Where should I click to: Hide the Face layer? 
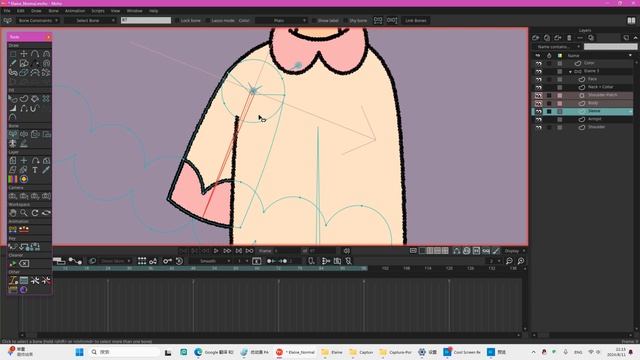[538, 80]
